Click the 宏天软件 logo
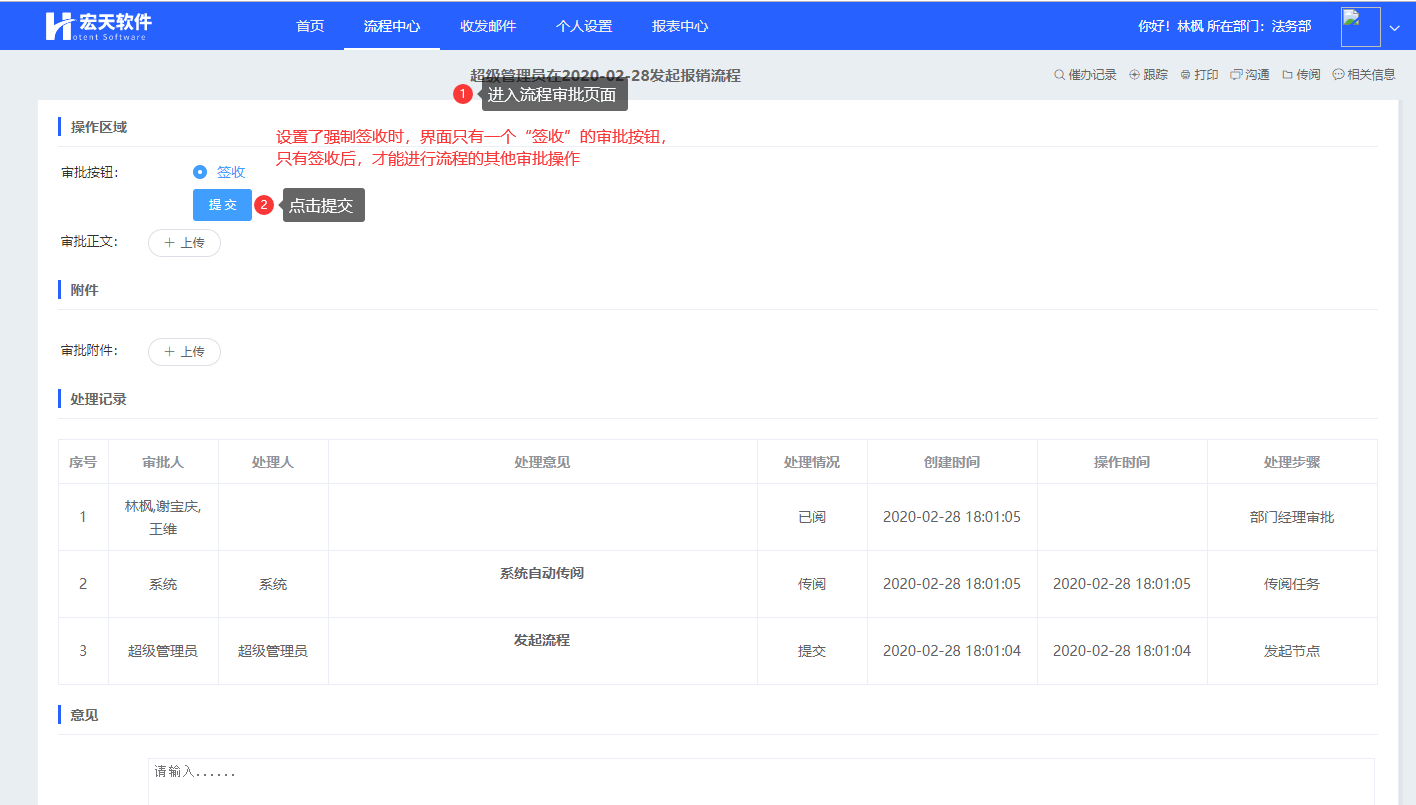This screenshot has height=805, width=1416. (x=98, y=26)
